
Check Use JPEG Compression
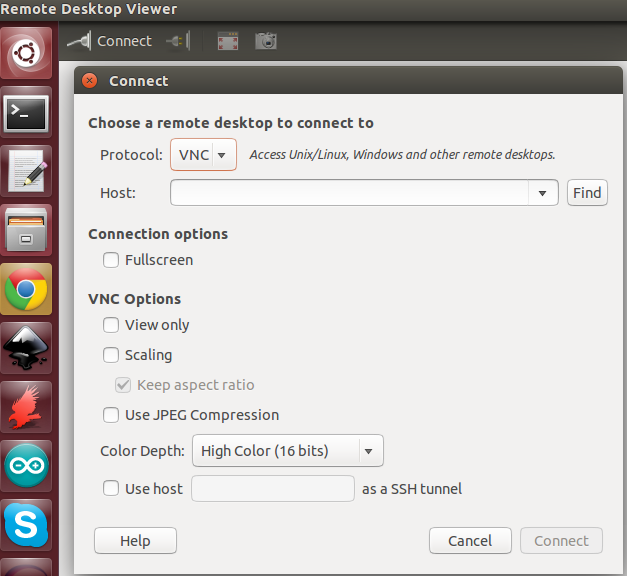click(111, 415)
